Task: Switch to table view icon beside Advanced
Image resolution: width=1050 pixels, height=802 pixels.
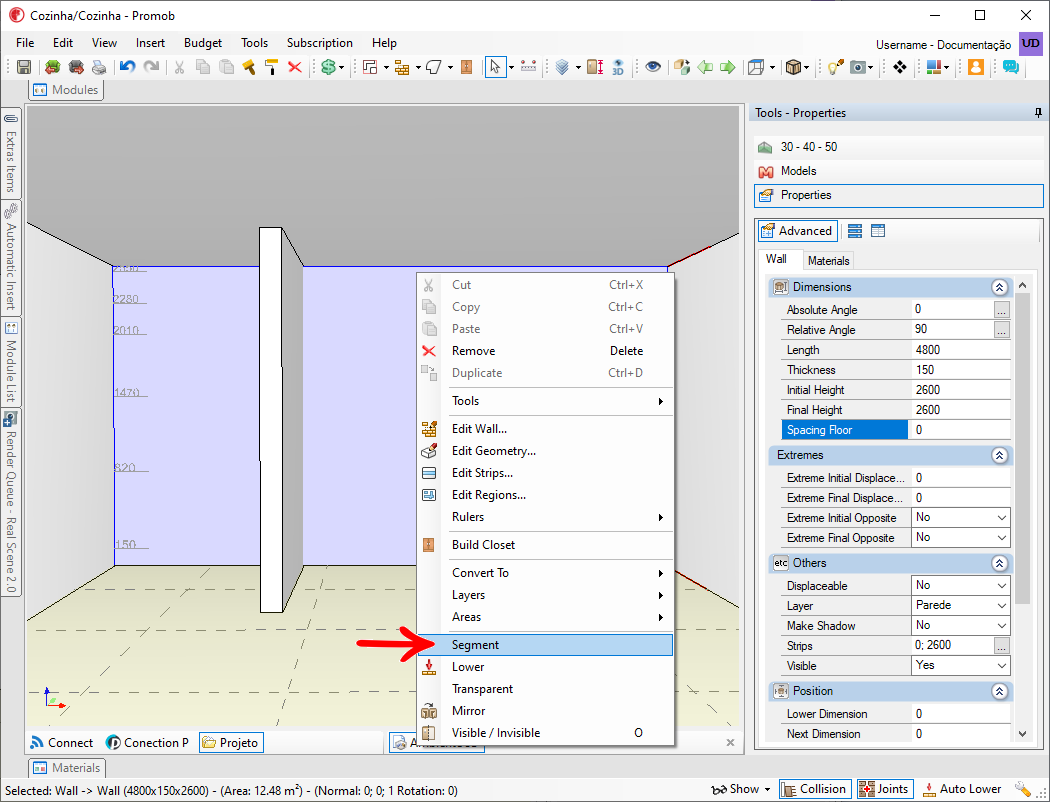Action: pos(878,231)
